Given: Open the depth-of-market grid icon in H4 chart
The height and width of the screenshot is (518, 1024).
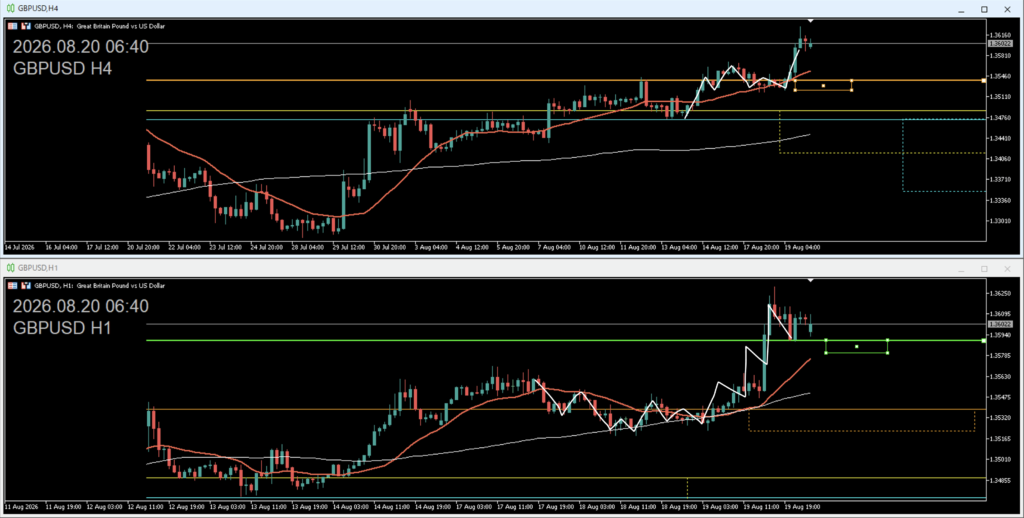Looking at the screenshot, I should [x=12, y=26].
